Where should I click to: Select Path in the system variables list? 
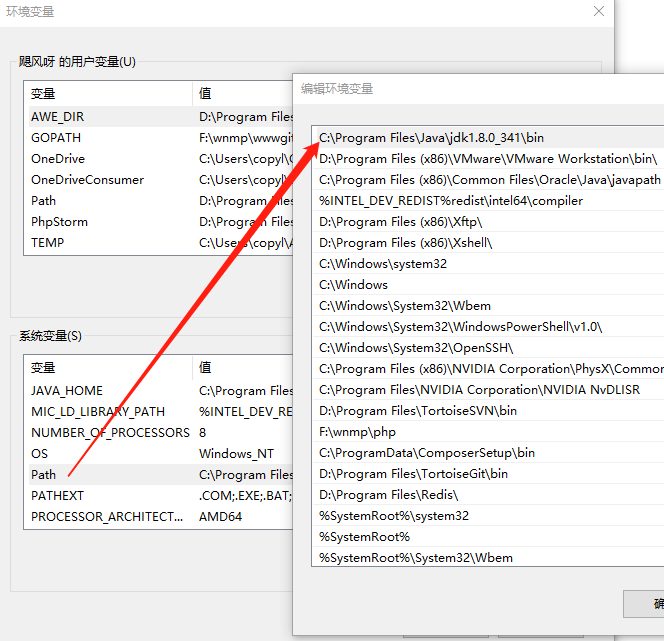pyautogui.click(x=44, y=475)
